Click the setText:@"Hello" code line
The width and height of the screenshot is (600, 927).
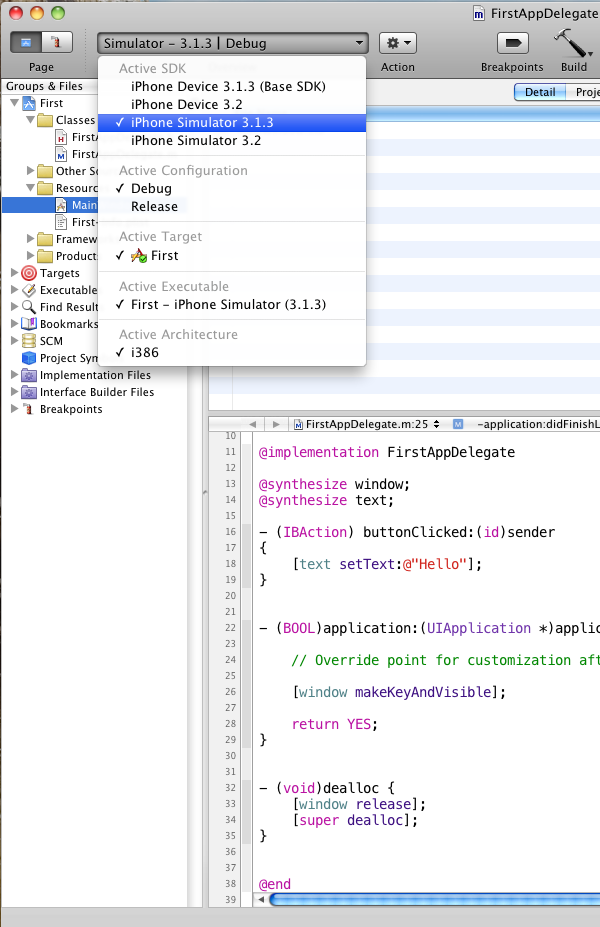click(x=388, y=564)
